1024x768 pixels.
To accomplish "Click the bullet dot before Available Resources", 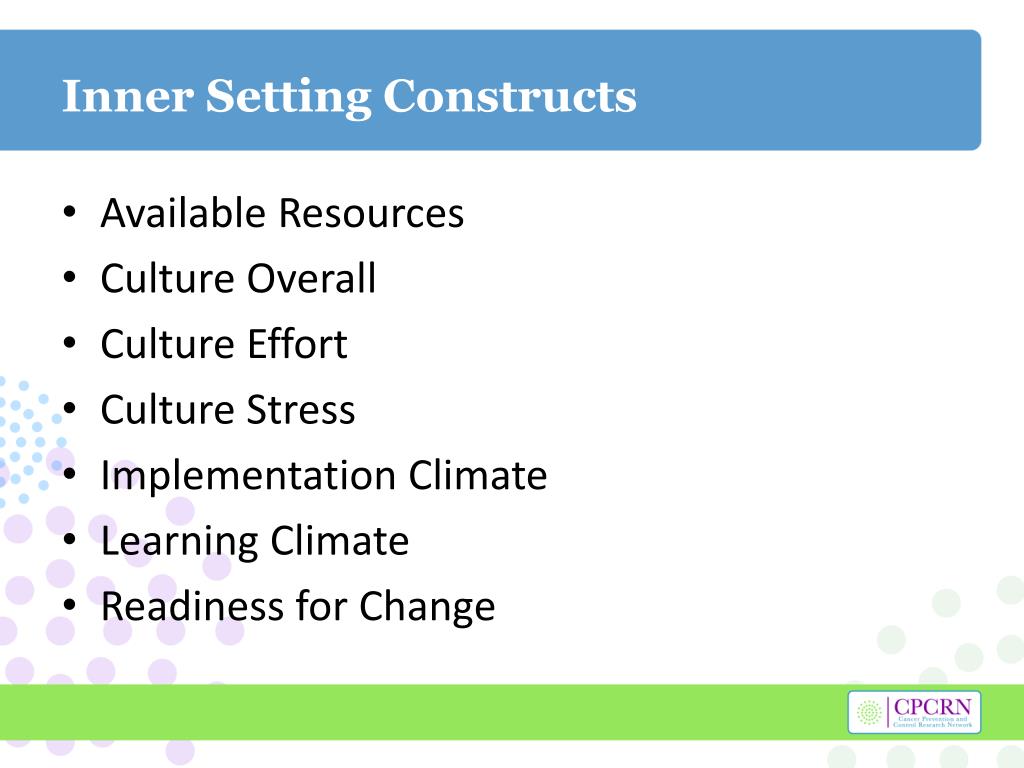I will point(70,212).
